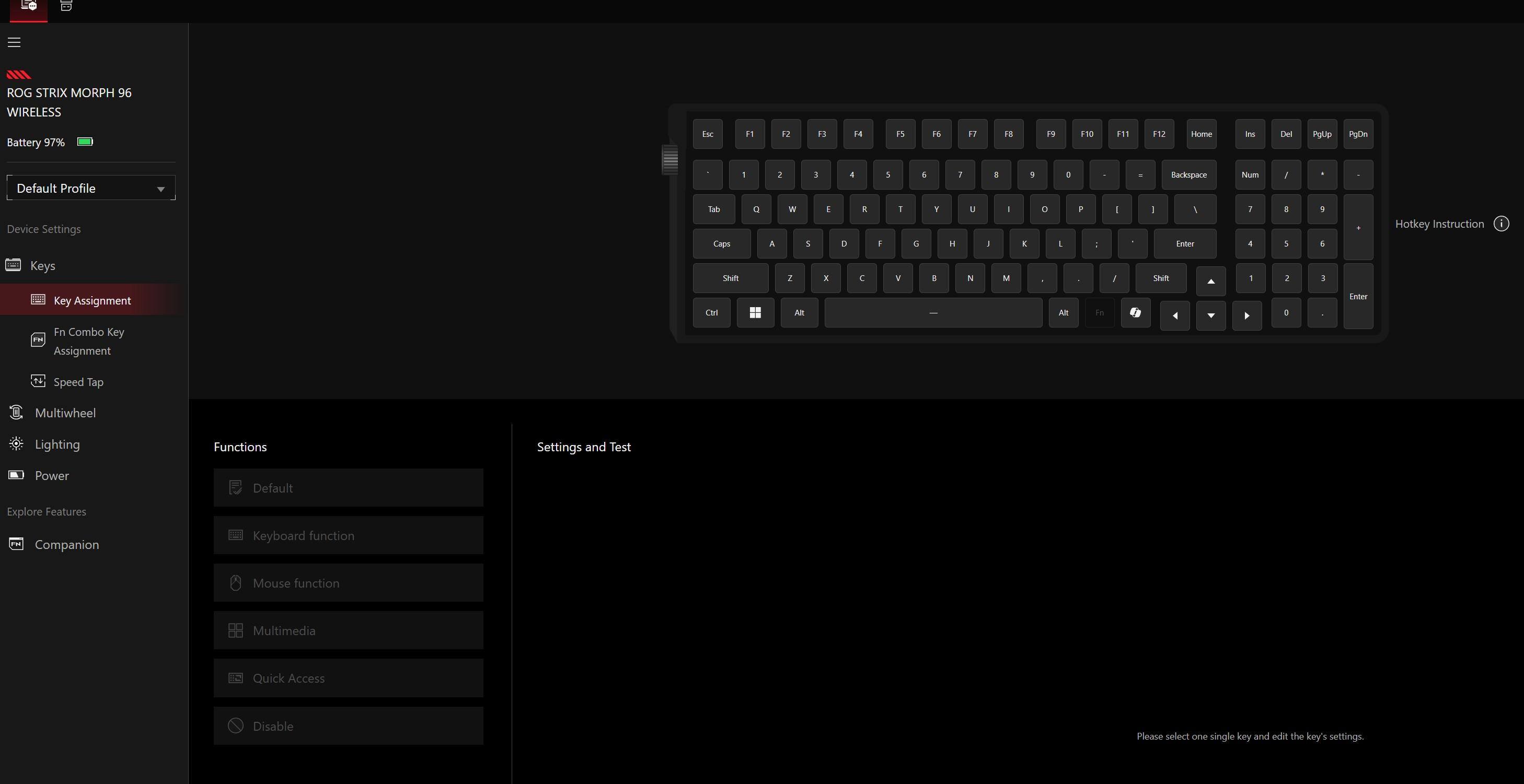
Task: Open the Lighting settings
Action: click(57, 444)
